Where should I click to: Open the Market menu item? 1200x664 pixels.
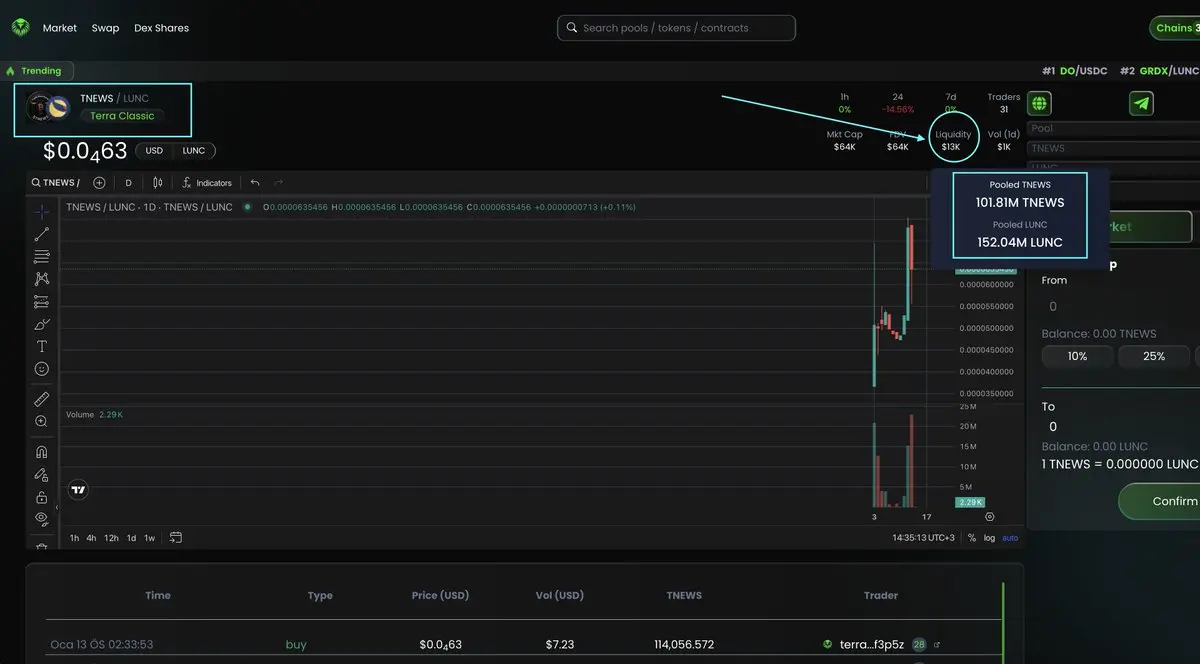click(60, 28)
